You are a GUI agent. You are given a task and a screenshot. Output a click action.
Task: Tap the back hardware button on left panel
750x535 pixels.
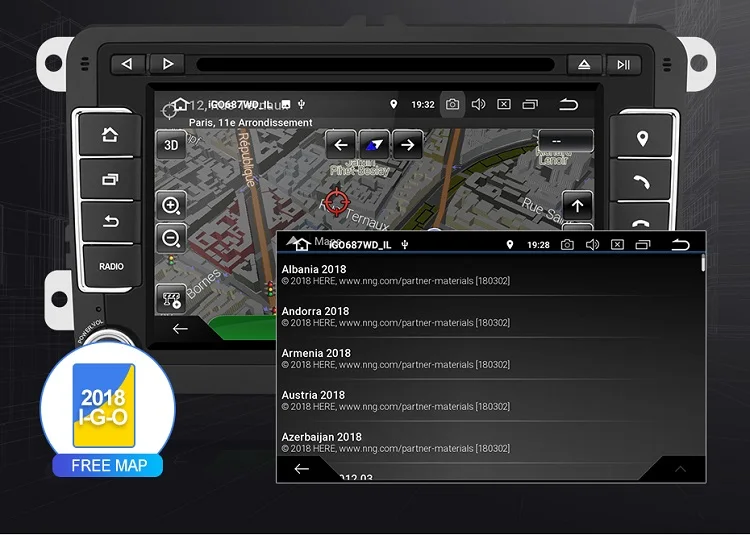coord(111,221)
